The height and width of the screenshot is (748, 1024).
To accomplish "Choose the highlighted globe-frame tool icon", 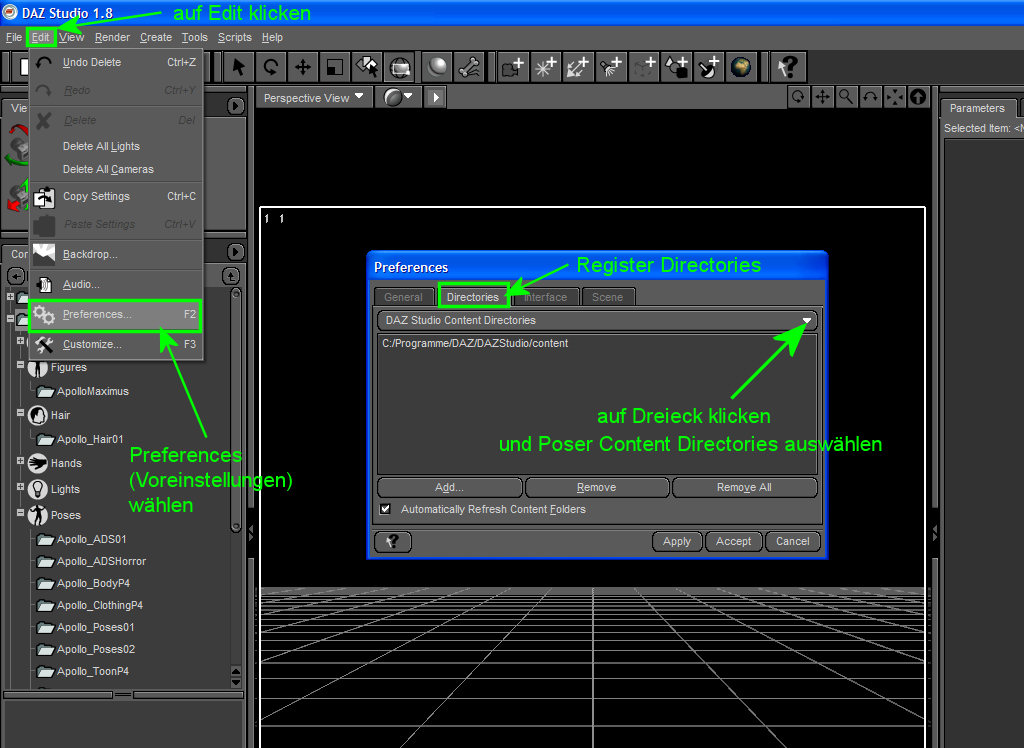I will coord(399,67).
